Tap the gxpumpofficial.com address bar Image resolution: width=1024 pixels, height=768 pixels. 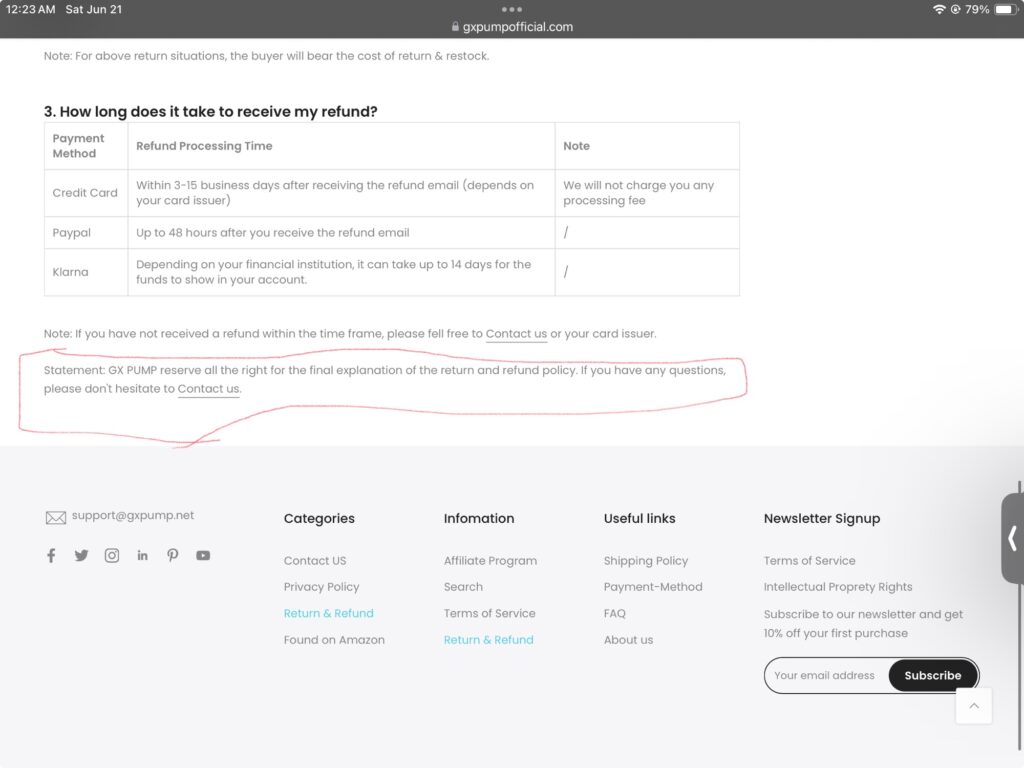(x=512, y=27)
